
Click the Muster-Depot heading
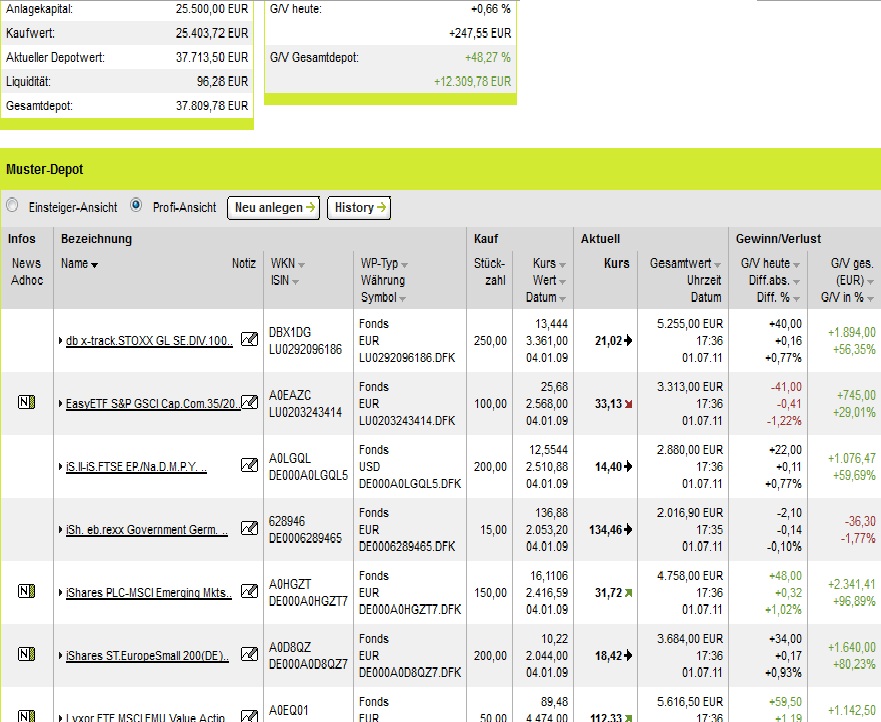(44, 169)
